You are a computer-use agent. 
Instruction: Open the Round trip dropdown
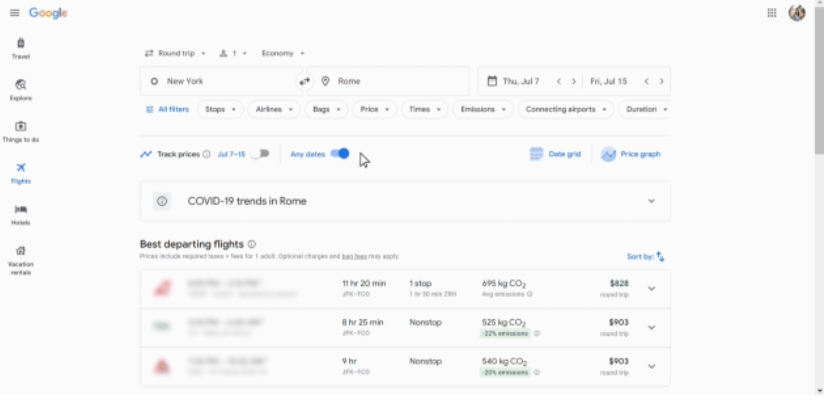[x=175, y=53]
